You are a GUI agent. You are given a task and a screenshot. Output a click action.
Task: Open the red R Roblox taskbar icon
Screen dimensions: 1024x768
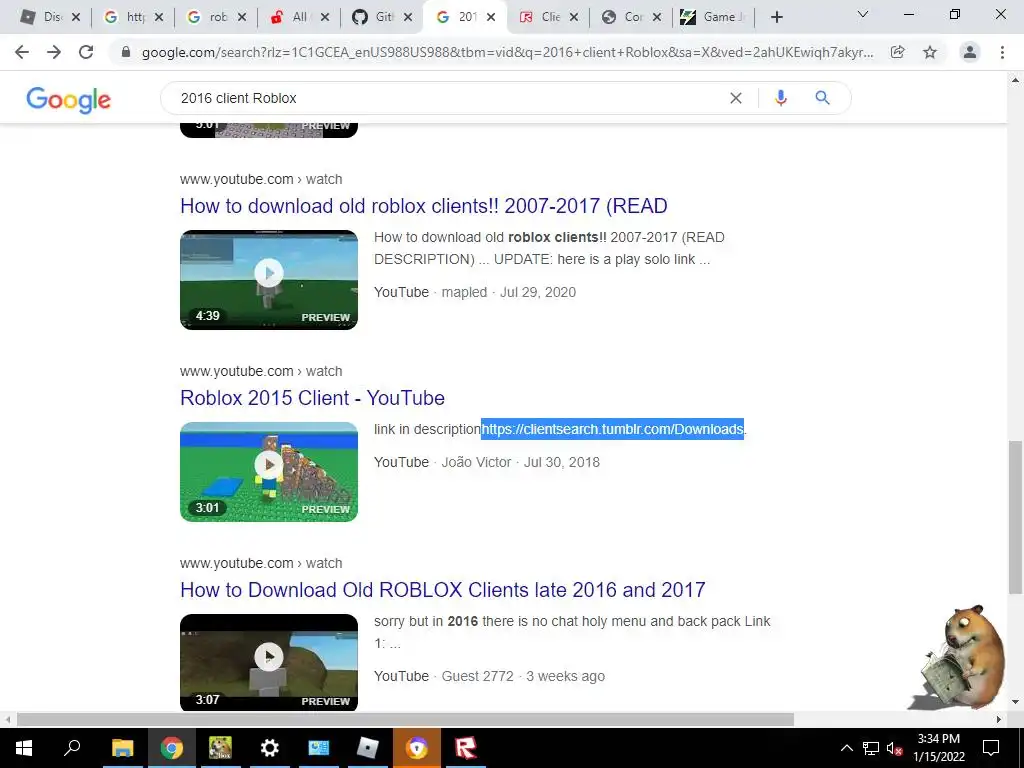tap(466, 748)
